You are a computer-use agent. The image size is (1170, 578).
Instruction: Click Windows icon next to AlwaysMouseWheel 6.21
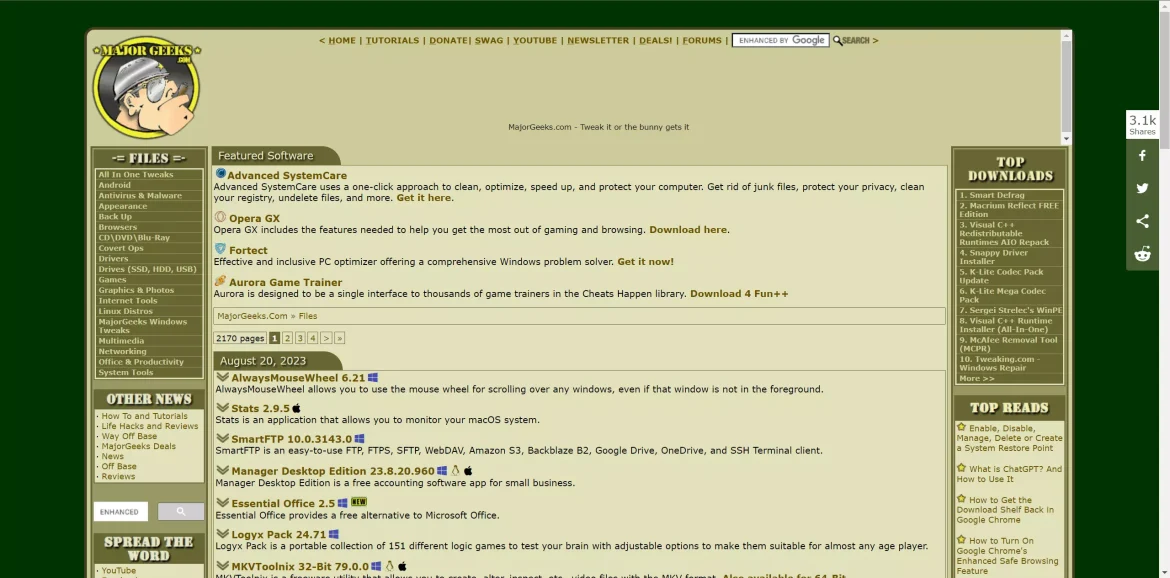point(372,377)
